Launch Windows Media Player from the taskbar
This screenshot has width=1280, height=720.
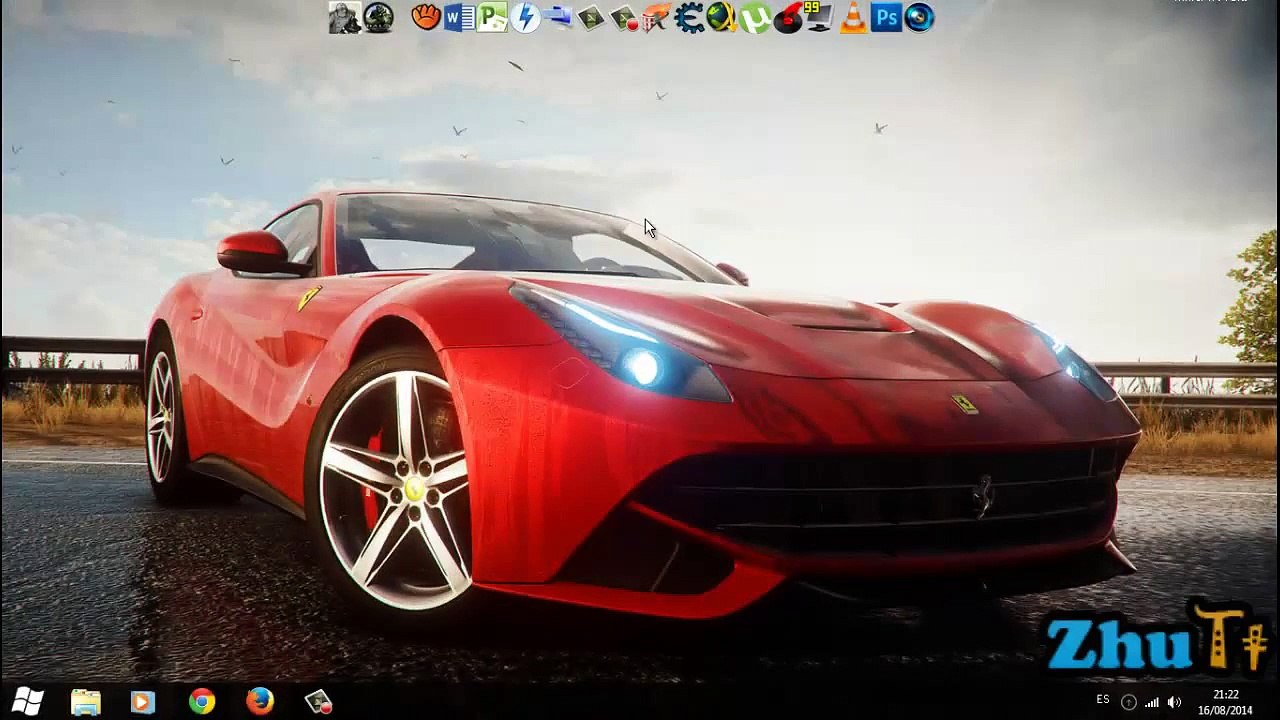[143, 702]
